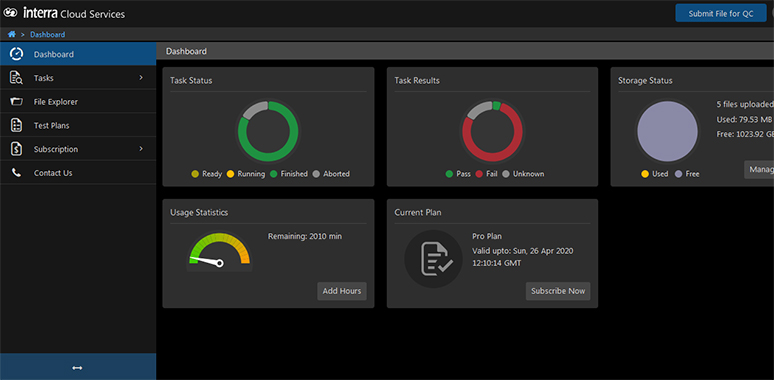Click the File Explorer folder icon
Viewport: 774px width, 380px height.
tap(16, 102)
